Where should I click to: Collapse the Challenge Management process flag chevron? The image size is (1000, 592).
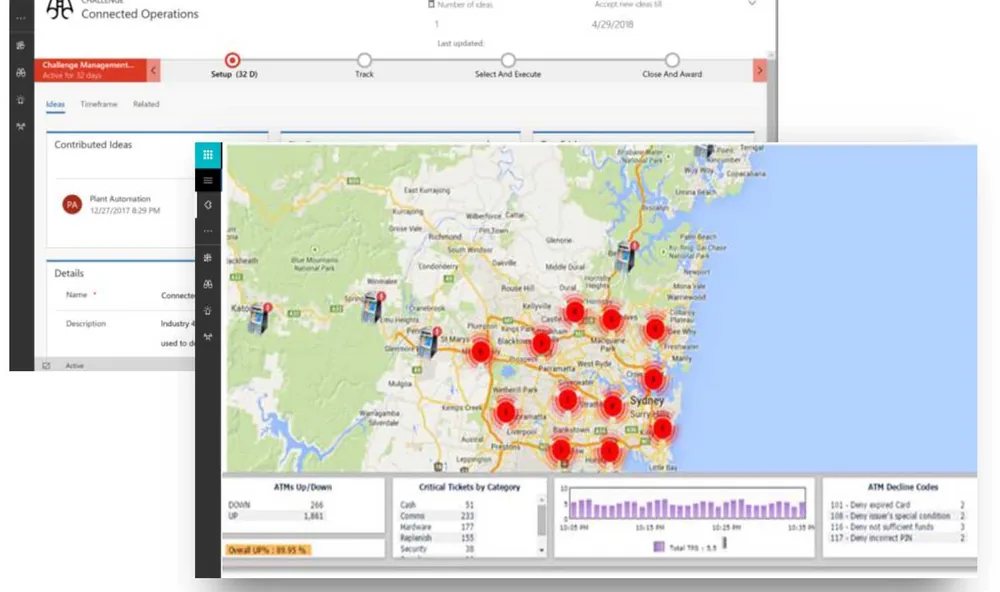pos(153,70)
